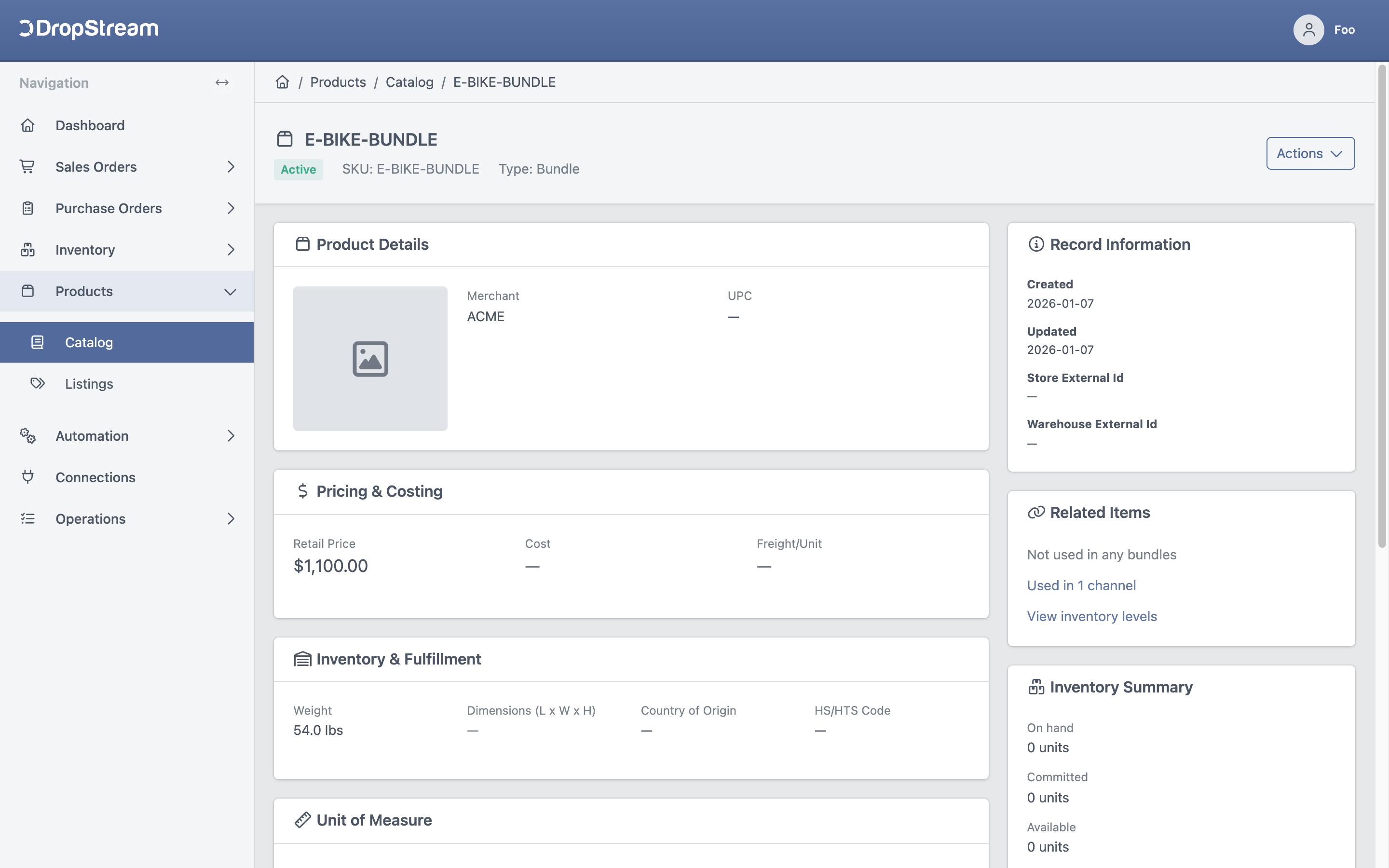Viewport: 1389px width, 868px height.
Task: Click the dollar icon in Pricing & Costing
Action: pos(302,491)
